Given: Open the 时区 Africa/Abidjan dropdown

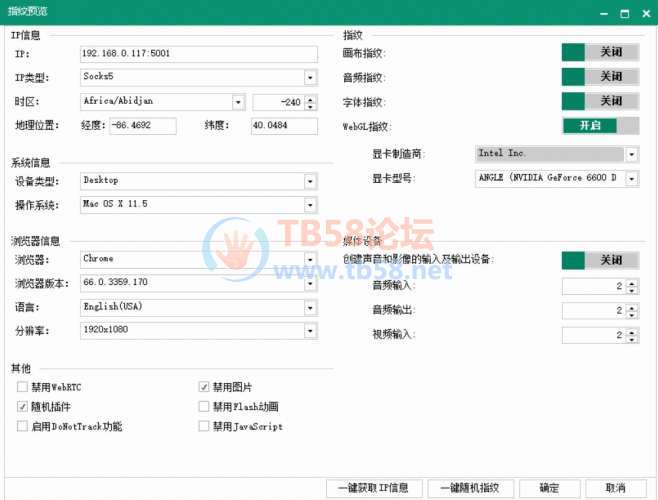Looking at the screenshot, I should [x=238, y=102].
